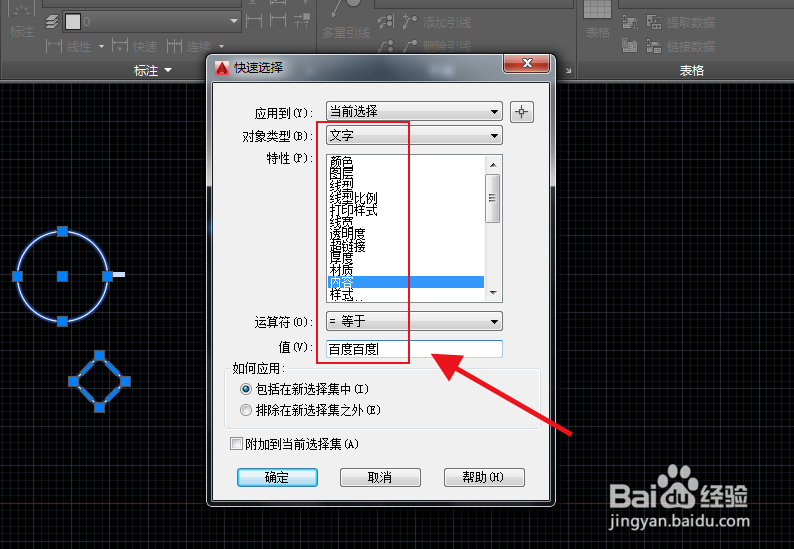794x549 pixels.
Task: Click the large 标注 dimension tool
Action: 22,20
